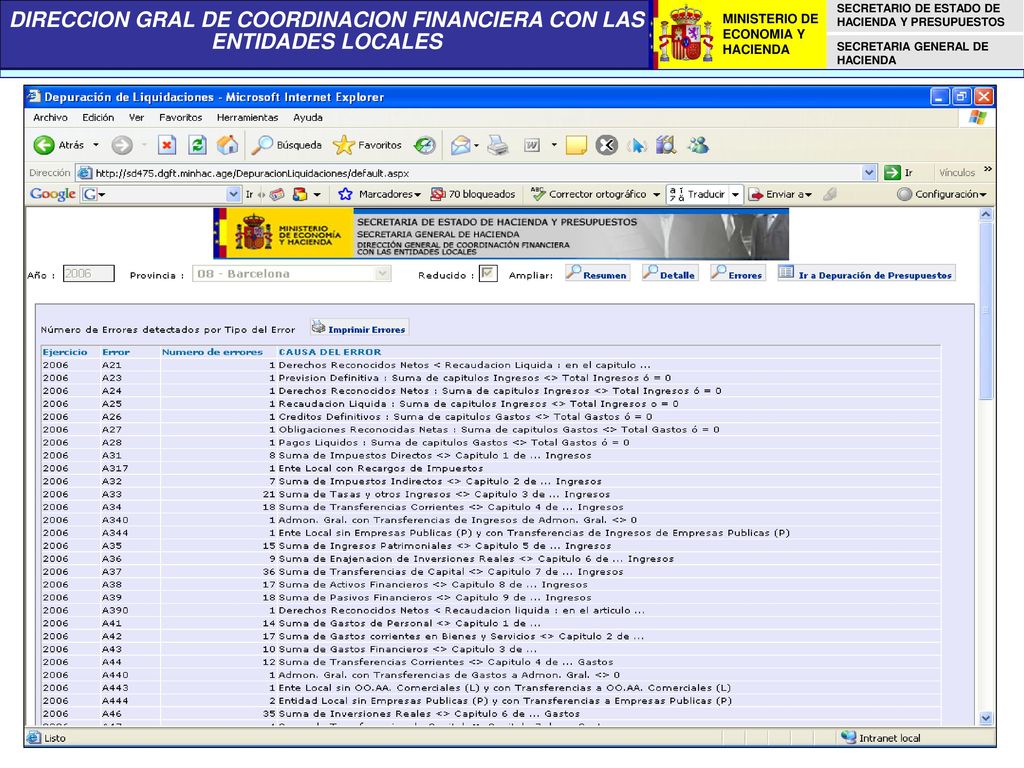1024x768 pixels.
Task: Open the Corrector ortográfico dropdown arrow
Action: click(x=656, y=195)
